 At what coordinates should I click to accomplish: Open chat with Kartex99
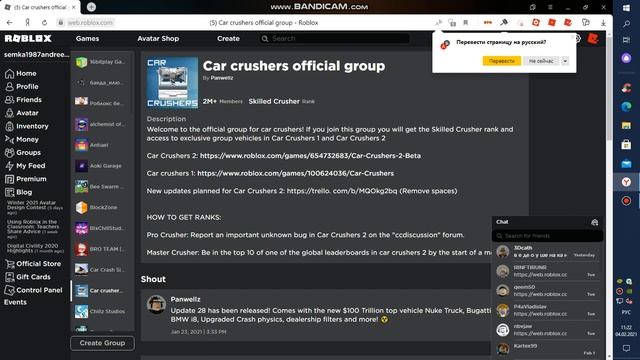tap(547, 349)
